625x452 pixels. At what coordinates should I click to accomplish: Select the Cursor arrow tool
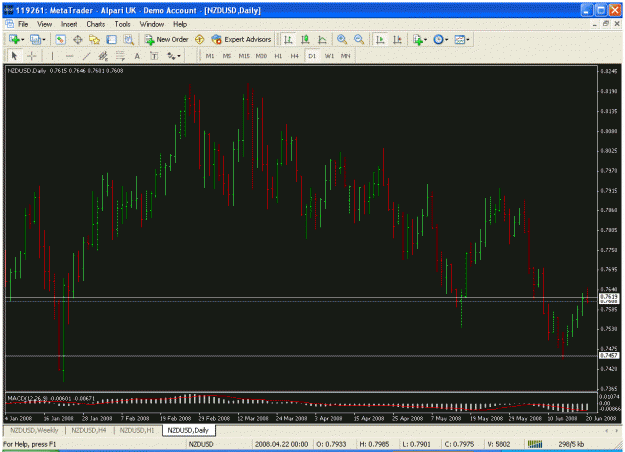pyautogui.click(x=14, y=56)
